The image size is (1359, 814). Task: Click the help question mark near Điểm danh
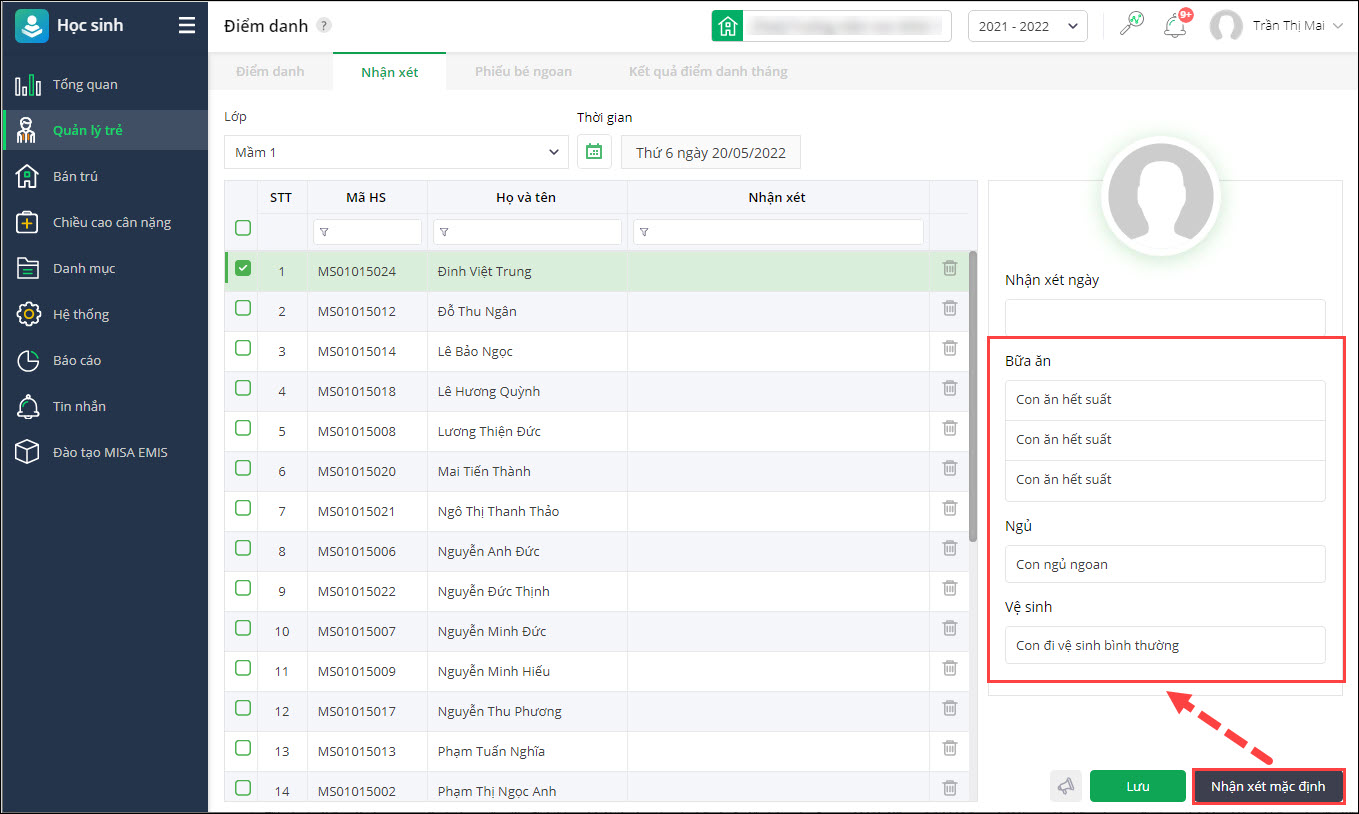[324, 27]
